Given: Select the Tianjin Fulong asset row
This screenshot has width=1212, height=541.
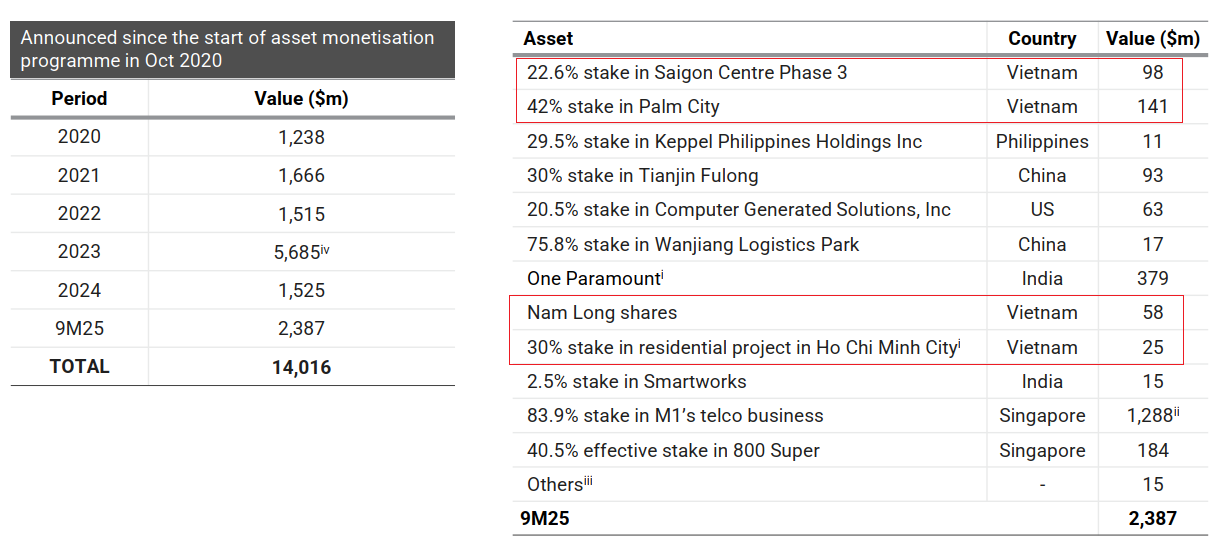Looking at the screenshot, I should (642, 176).
